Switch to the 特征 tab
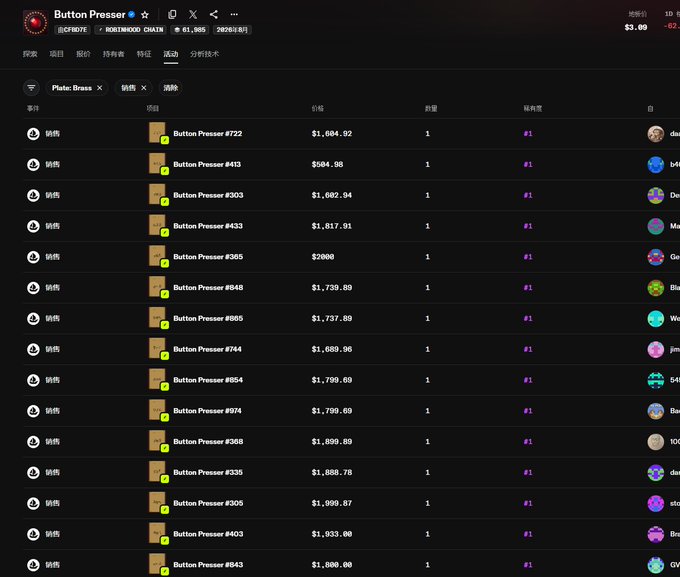The width and height of the screenshot is (680, 577). pos(144,54)
